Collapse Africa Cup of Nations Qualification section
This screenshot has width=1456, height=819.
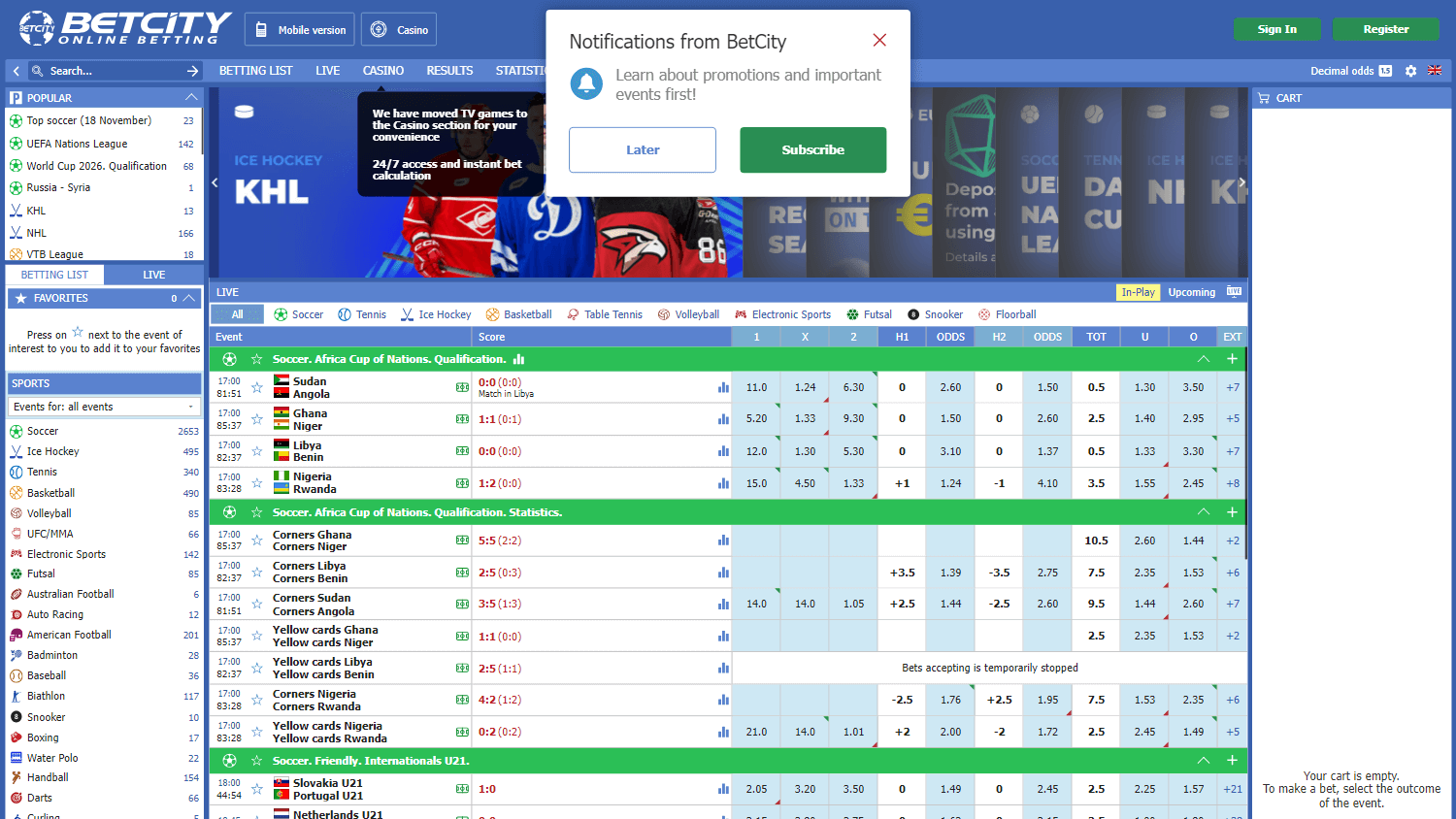pyautogui.click(x=1204, y=359)
